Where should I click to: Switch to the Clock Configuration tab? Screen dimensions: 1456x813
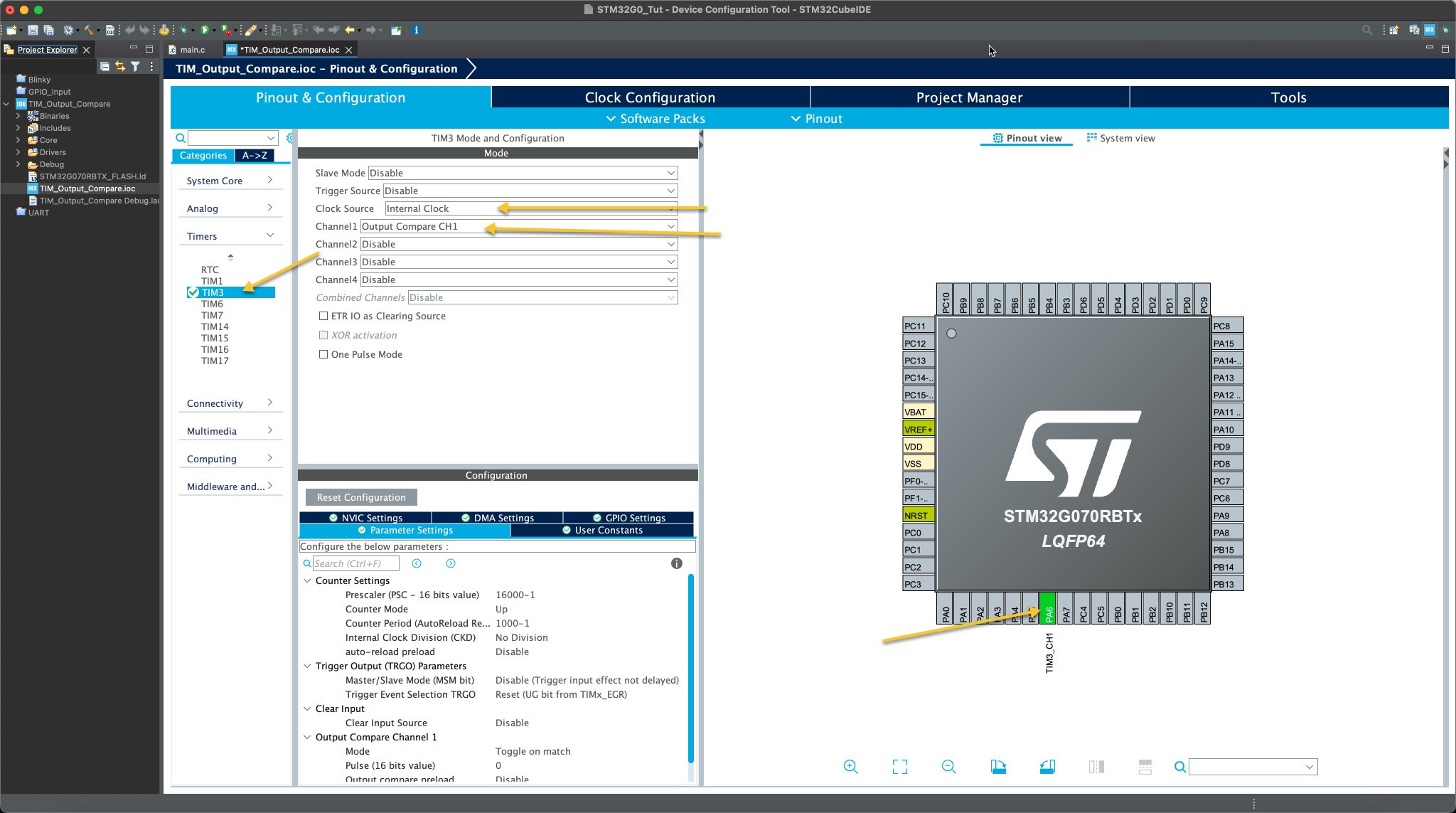pos(650,97)
